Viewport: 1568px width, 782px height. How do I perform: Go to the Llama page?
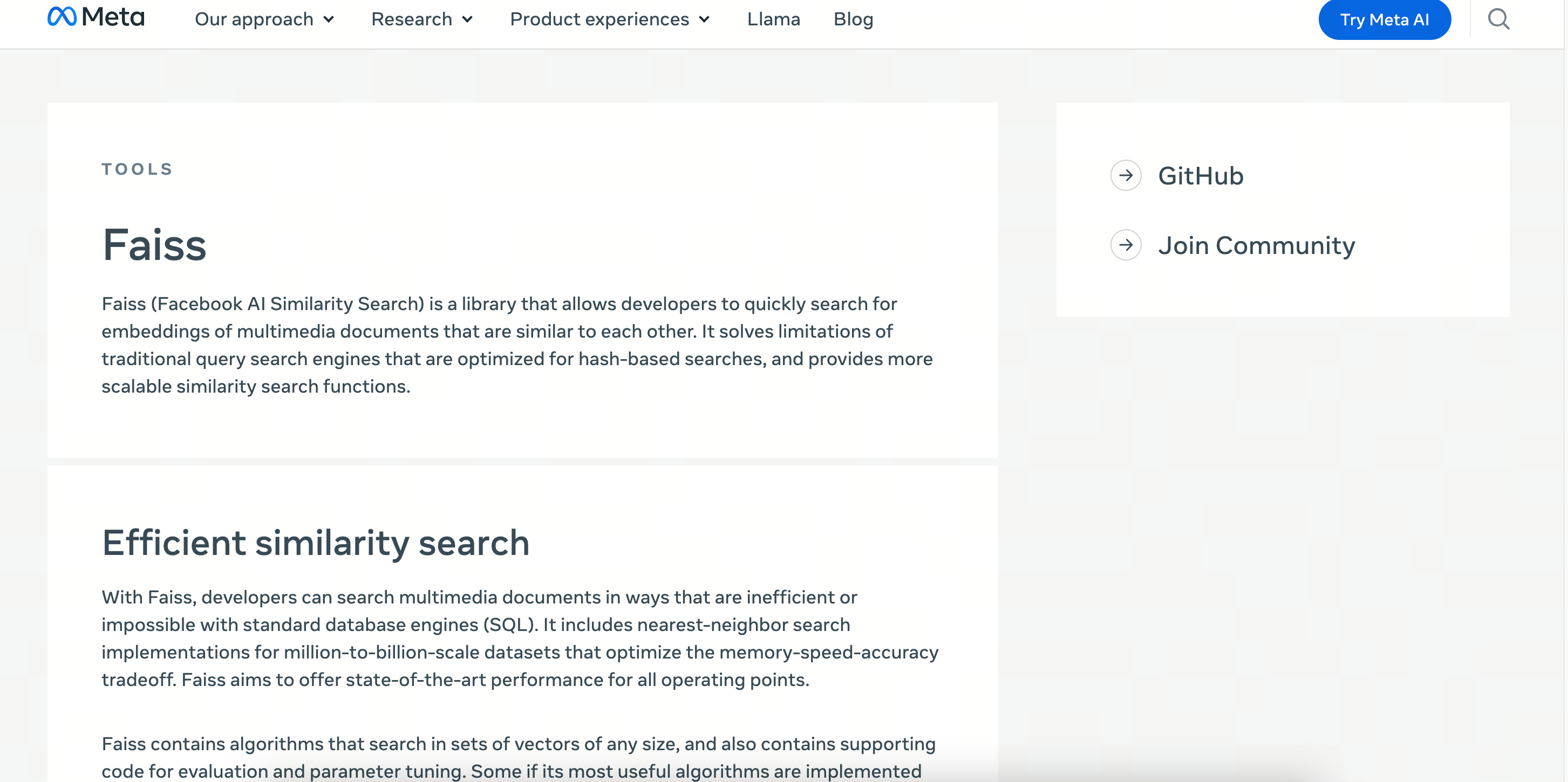pyautogui.click(x=773, y=19)
